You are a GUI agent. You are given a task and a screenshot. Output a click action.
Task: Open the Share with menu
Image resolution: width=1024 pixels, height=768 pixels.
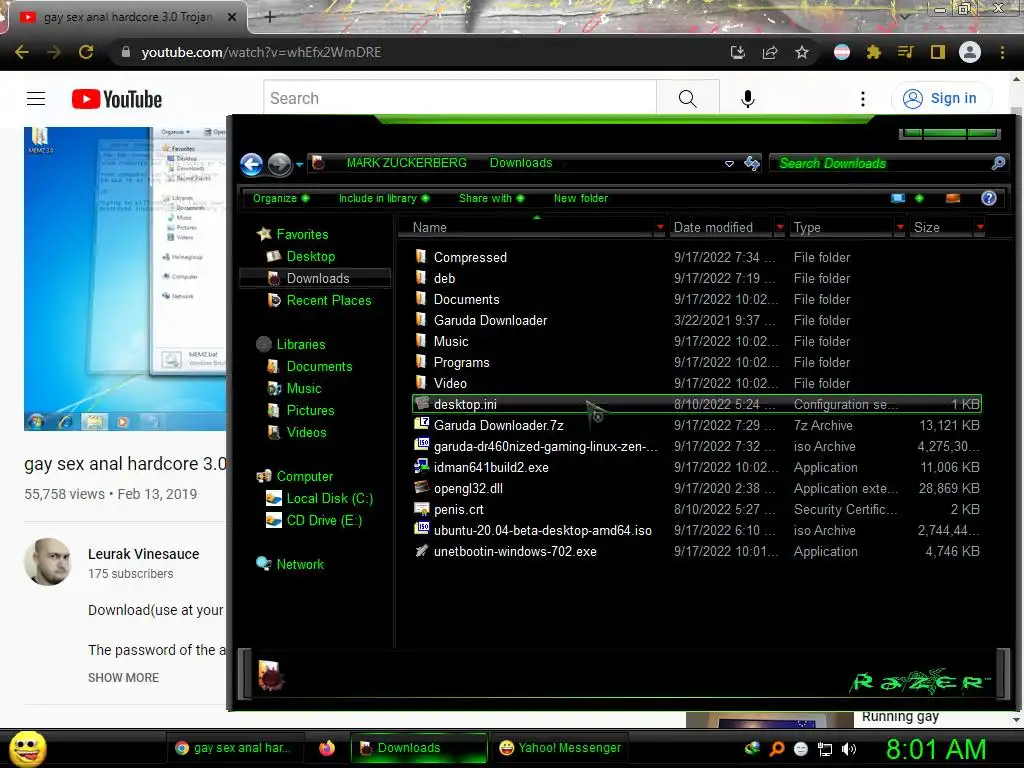point(491,199)
